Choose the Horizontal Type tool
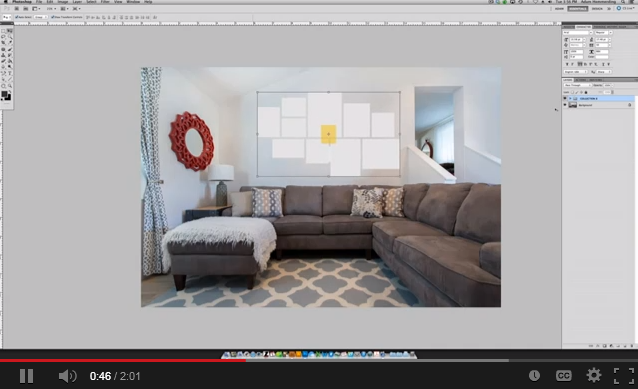The image size is (638, 389). 10,73
